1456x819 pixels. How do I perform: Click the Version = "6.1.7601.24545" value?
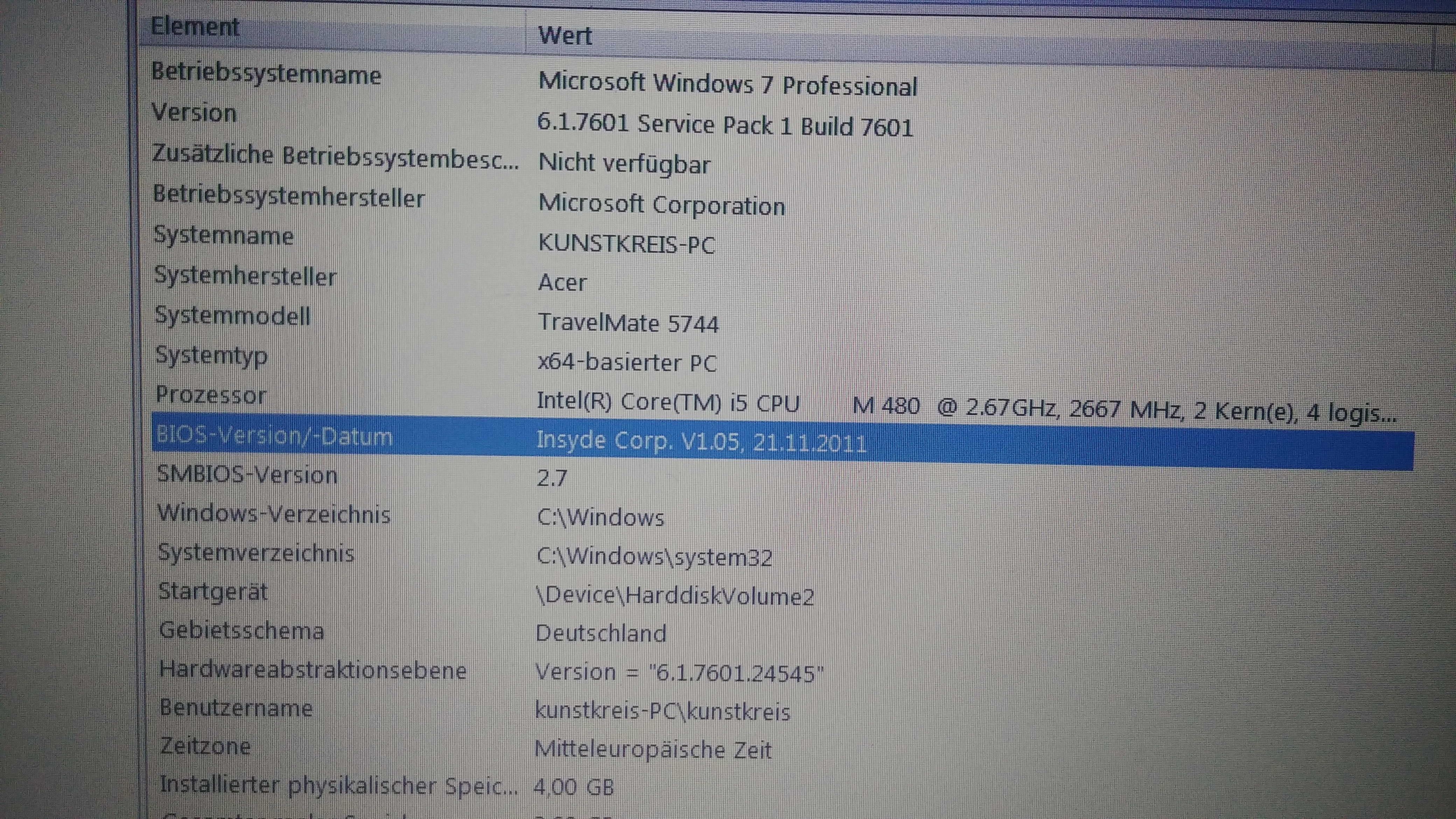click(x=679, y=673)
